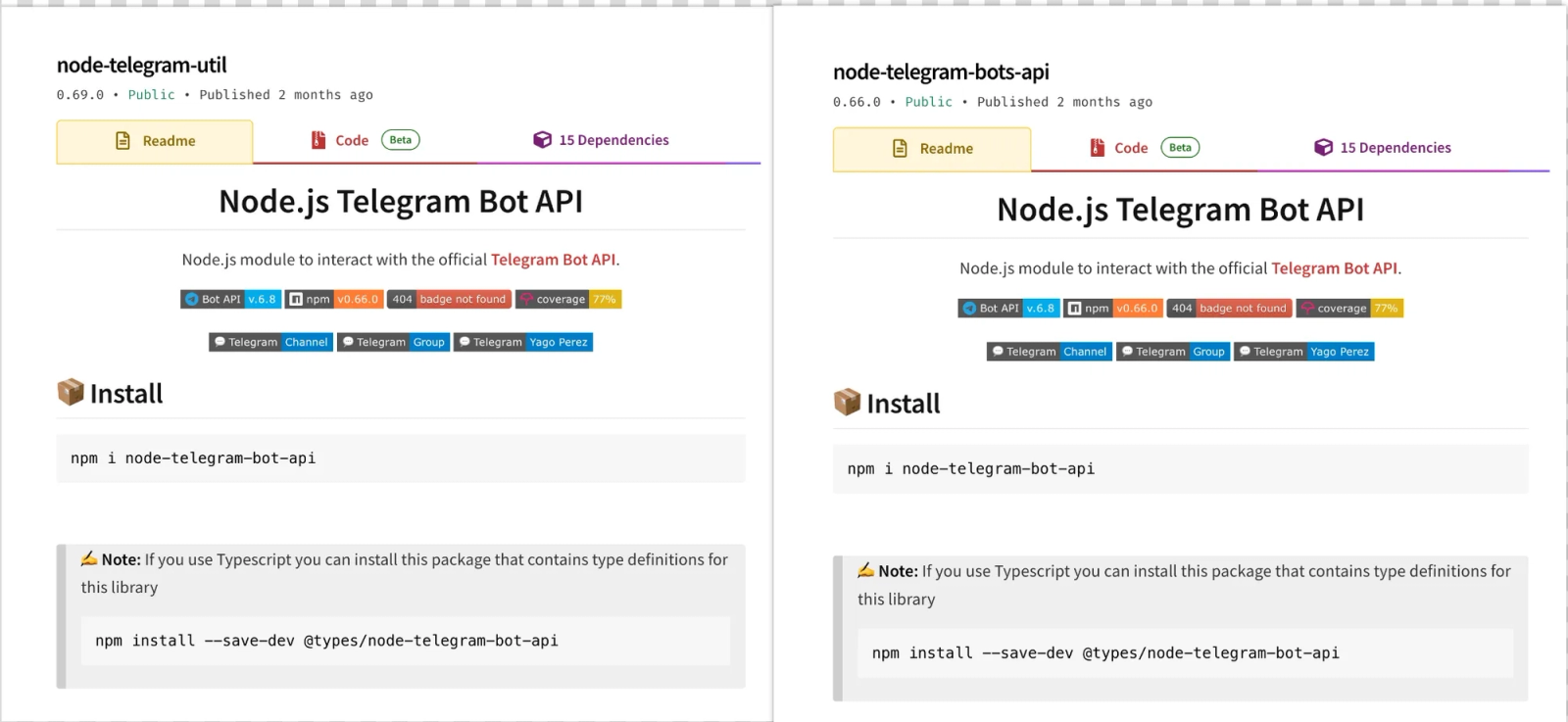
Task: Click Readme document icon in node-telegram-bots-api page
Action: tap(900, 149)
